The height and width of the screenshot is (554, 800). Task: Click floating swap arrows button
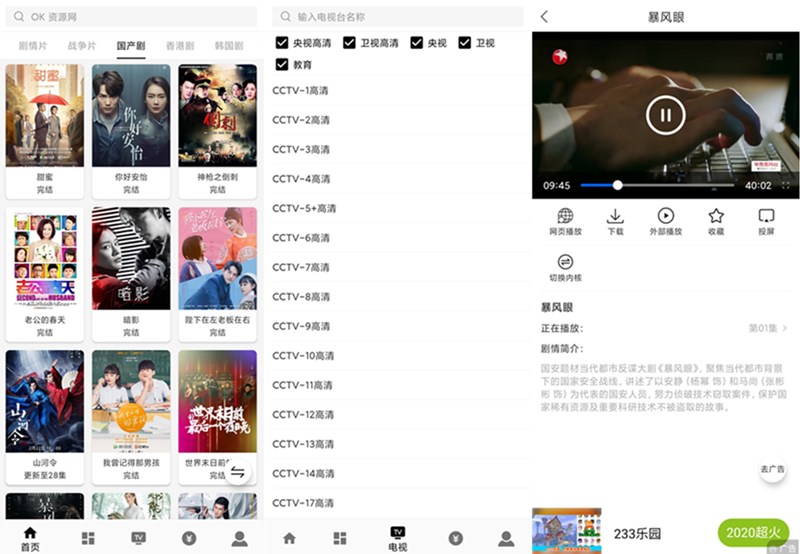(238, 472)
